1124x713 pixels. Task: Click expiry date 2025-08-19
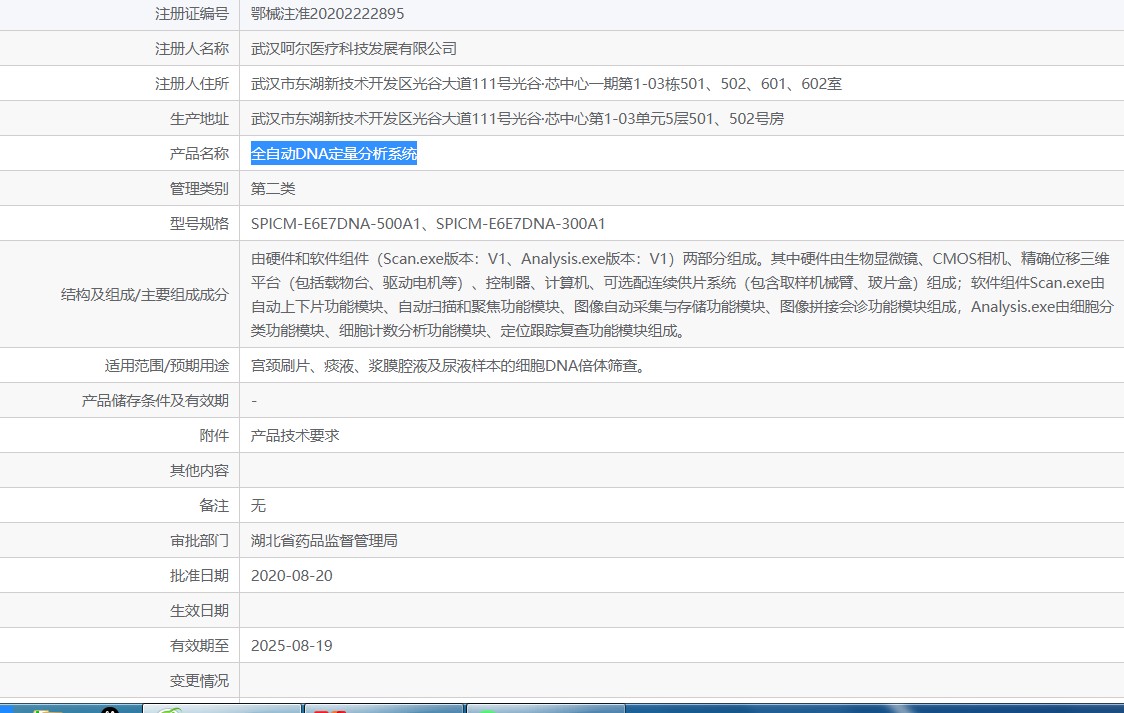292,646
